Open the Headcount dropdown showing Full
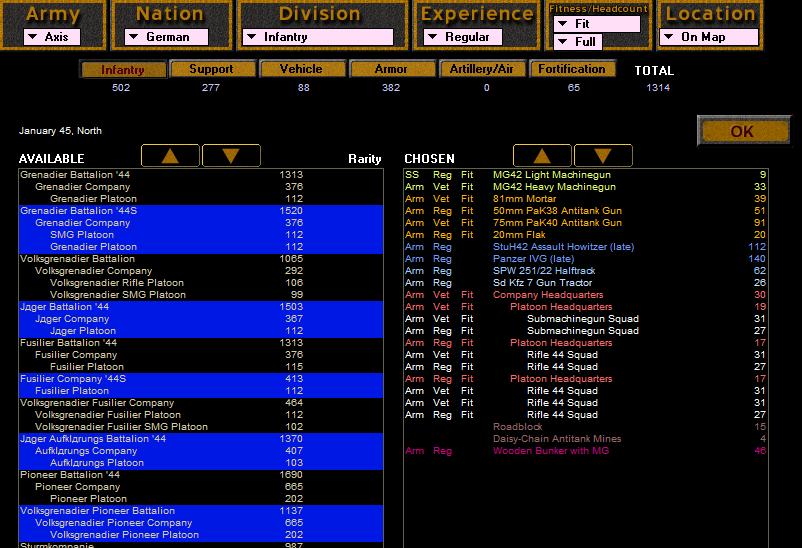Screen dimensions: 802x548 coord(578,41)
